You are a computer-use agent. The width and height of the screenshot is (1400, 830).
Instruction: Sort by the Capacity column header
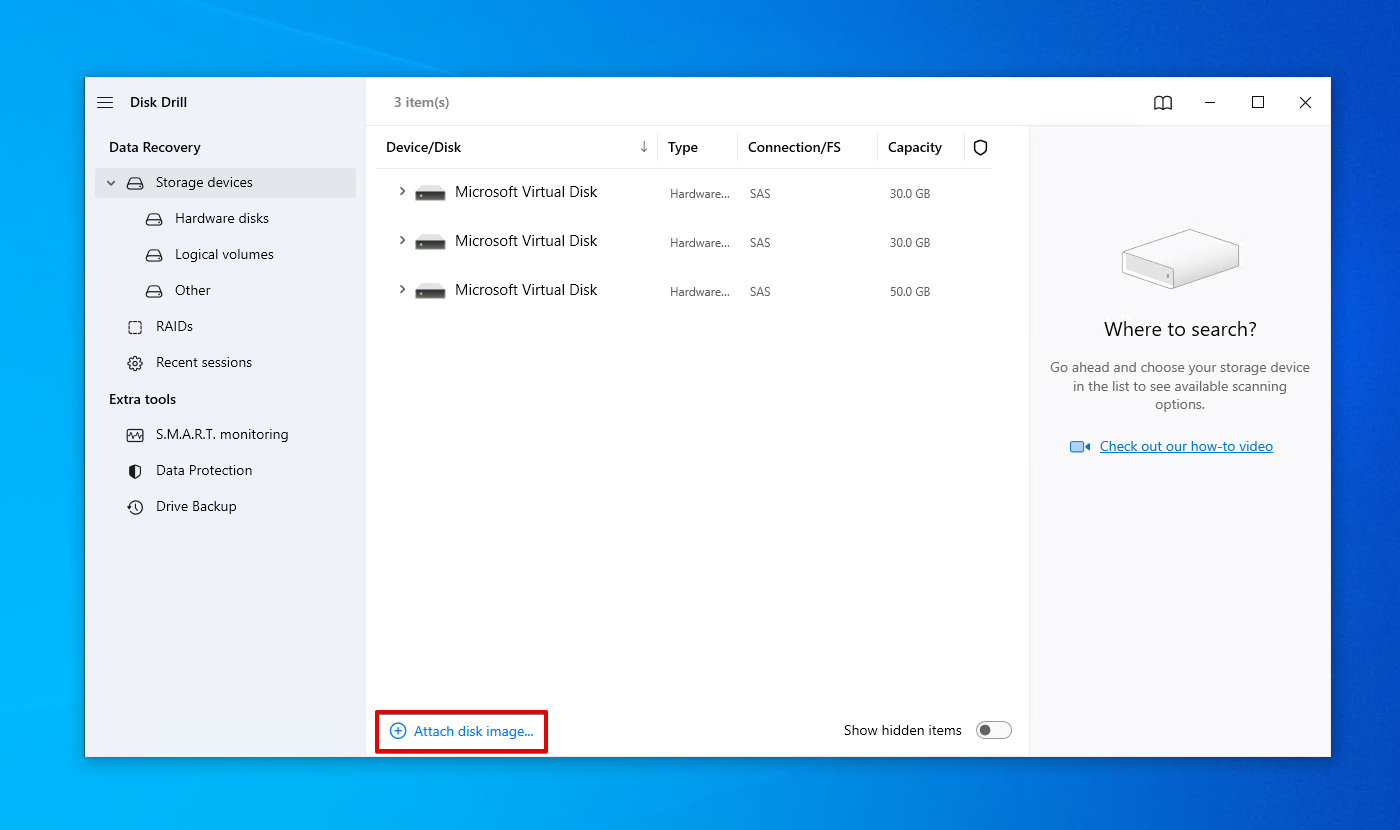click(x=915, y=147)
